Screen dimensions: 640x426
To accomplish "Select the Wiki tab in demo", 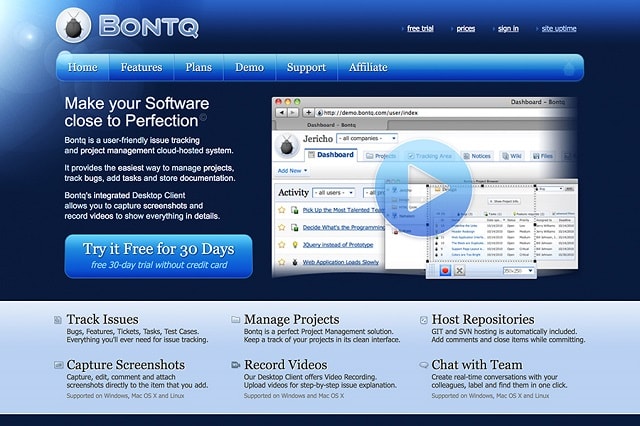I will 512,156.
